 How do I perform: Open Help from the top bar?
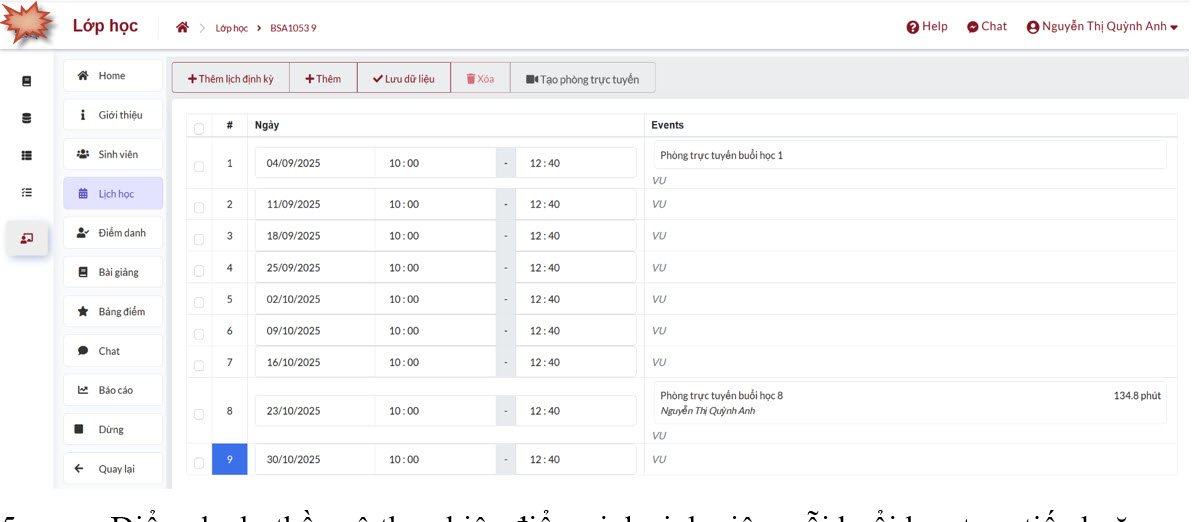tap(927, 27)
